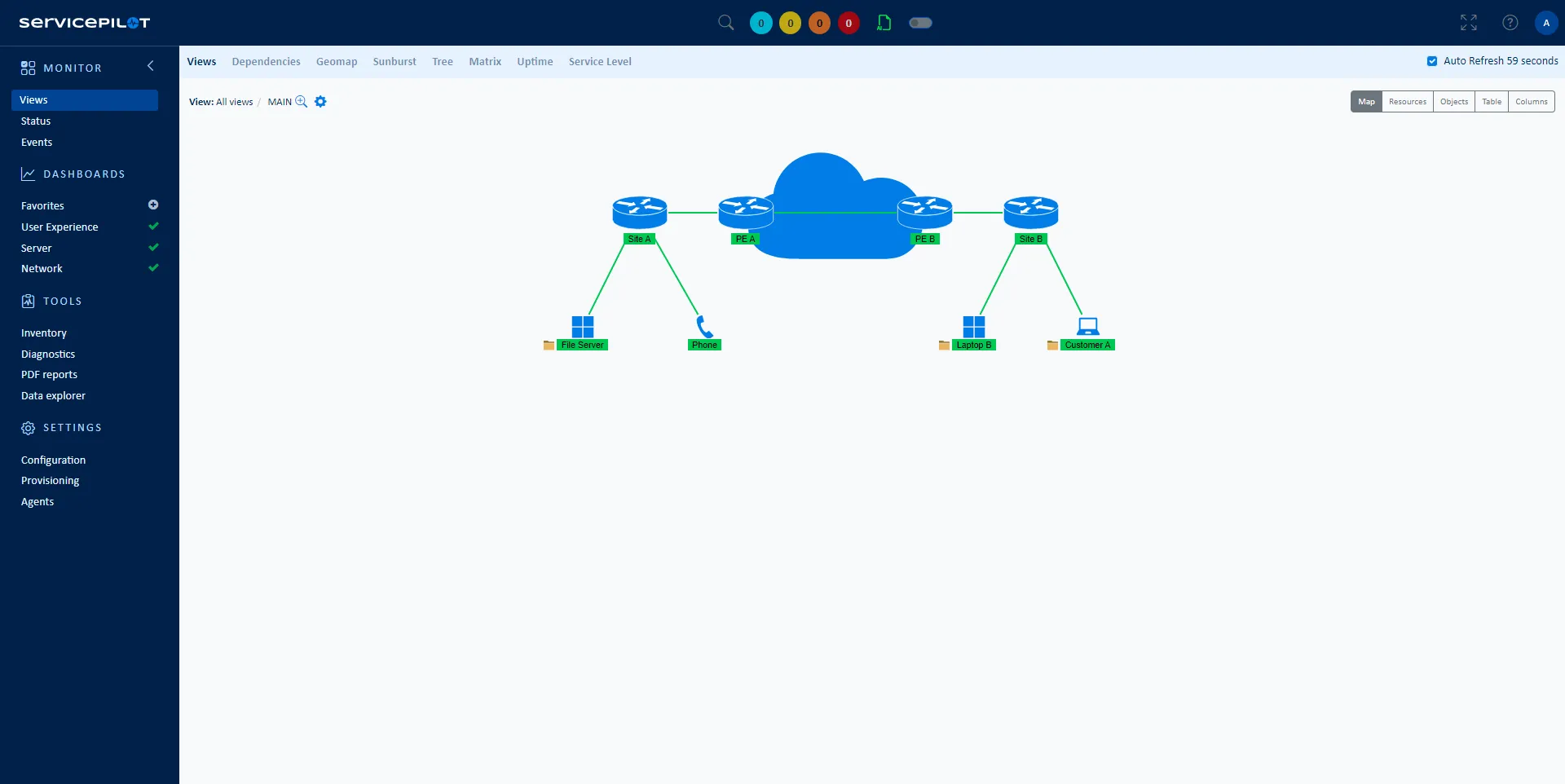Image resolution: width=1565 pixels, height=784 pixels.
Task: Uncheck Auto Refresh 59 seconds
Action: (1431, 60)
